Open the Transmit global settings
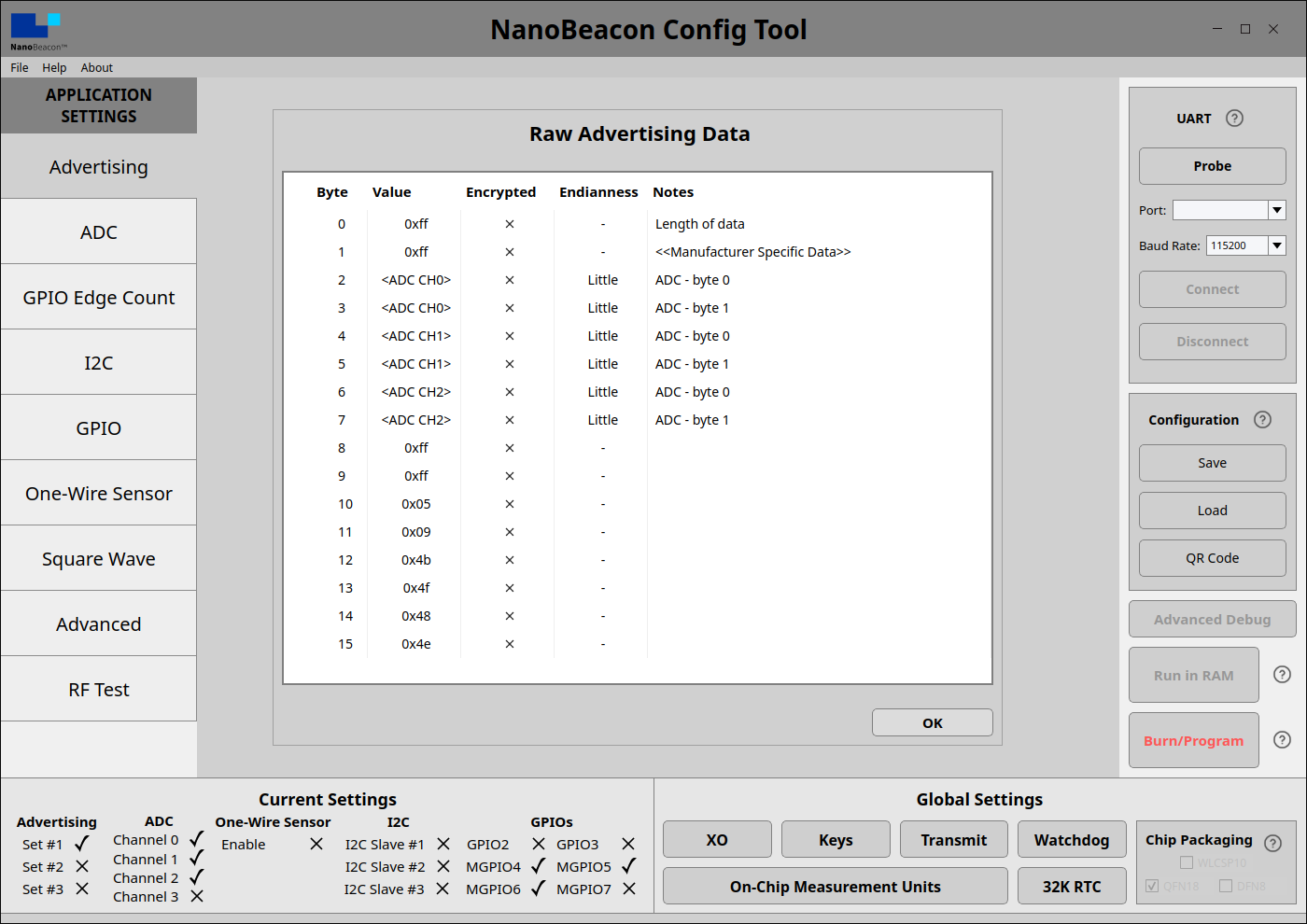Viewport: 1307px width, 924px height. (x=954, y=839)
